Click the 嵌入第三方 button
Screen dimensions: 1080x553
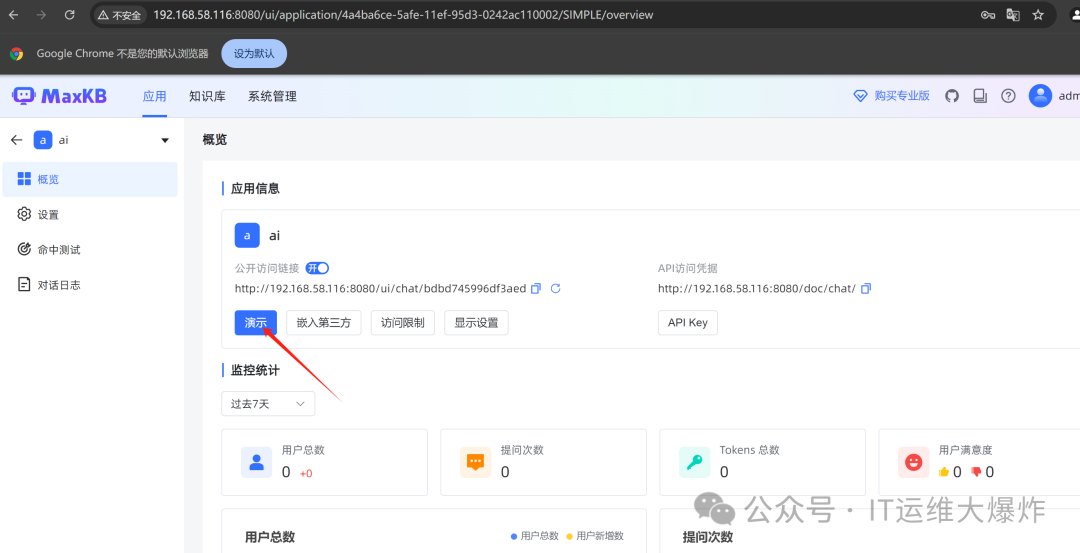tap(324, 322)
